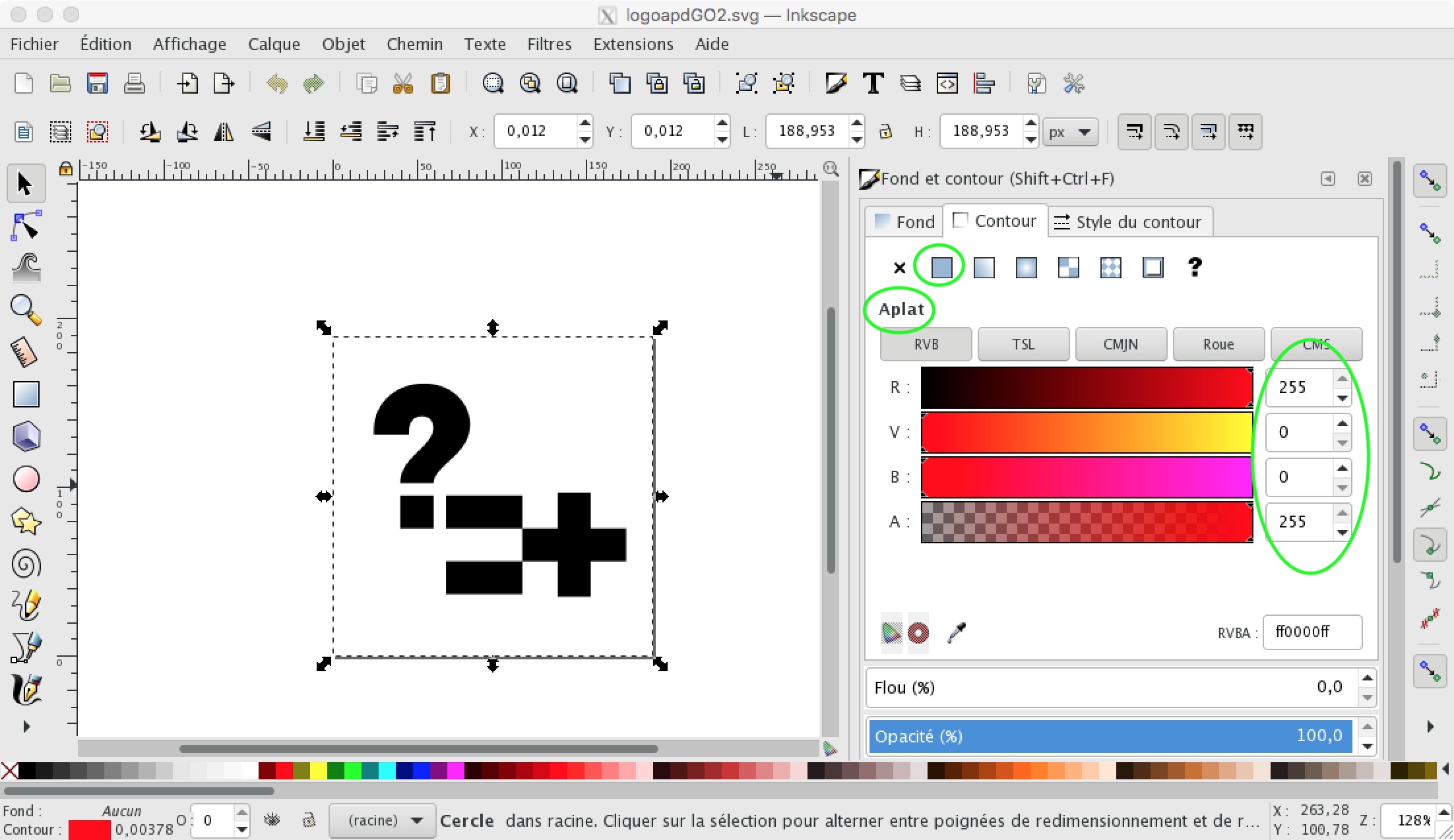Switch to the Style du contour tab

[1129, 222]
